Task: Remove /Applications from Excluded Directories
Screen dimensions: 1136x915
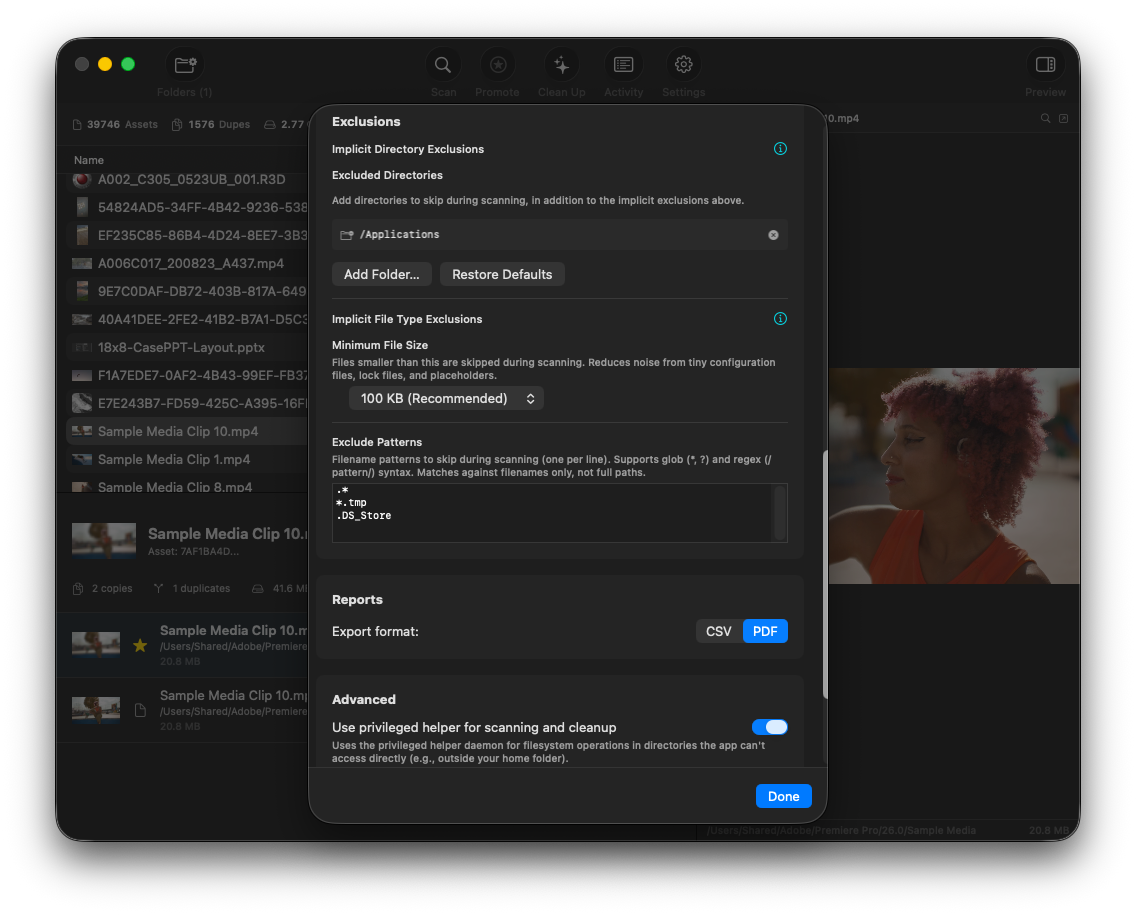Action: coord(772,234)
